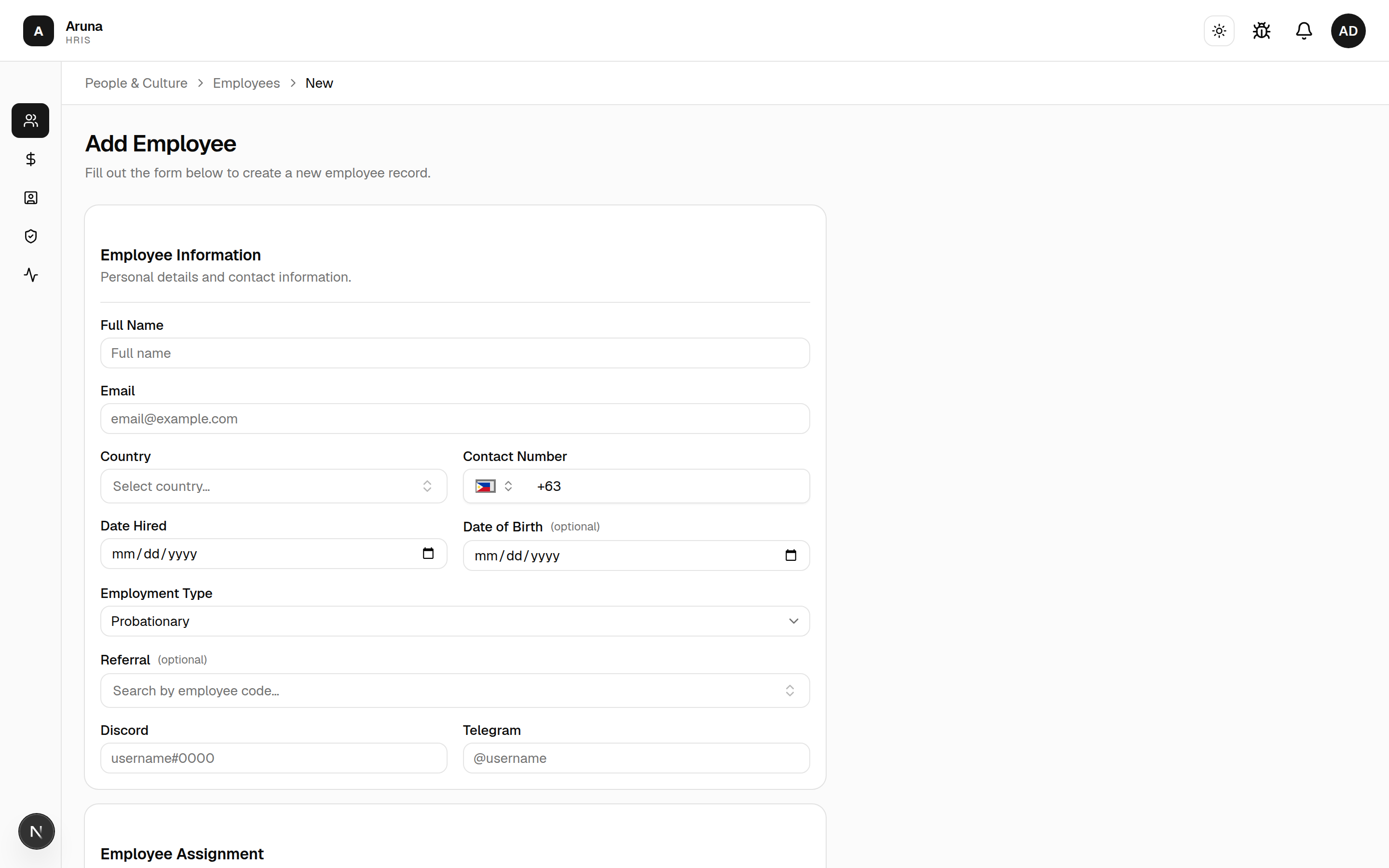Click the Telegram label

coord(492,730)
